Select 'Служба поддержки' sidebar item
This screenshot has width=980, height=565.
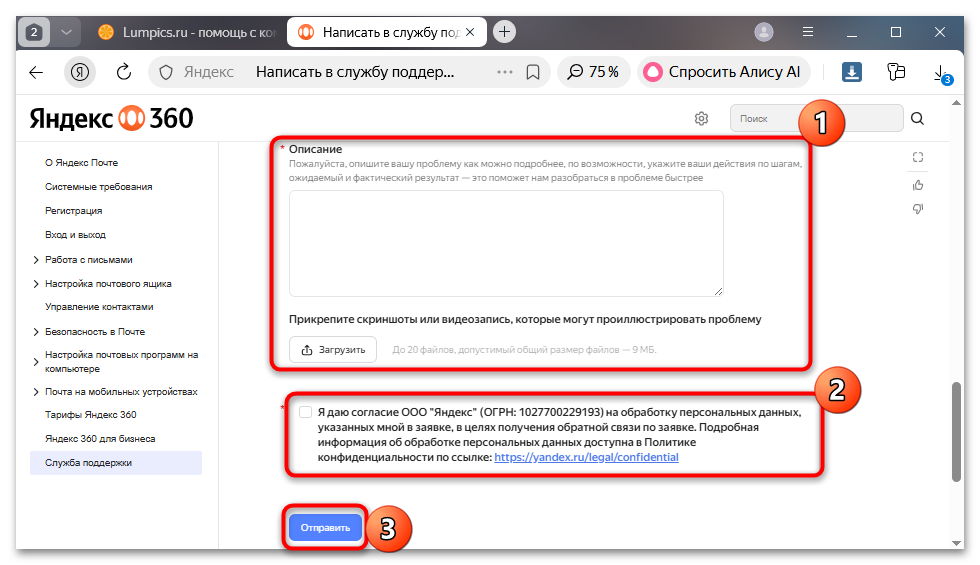point(116,463)
